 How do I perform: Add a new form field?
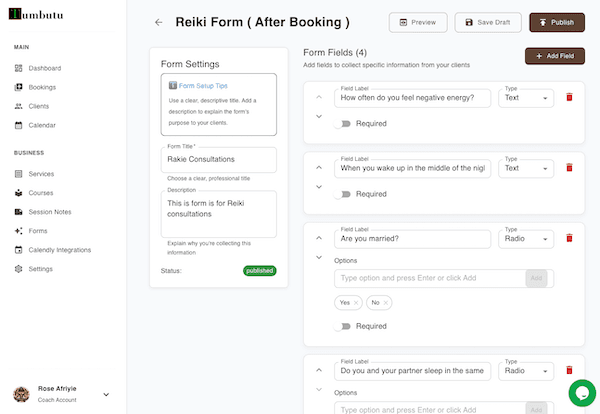point(554,56)
